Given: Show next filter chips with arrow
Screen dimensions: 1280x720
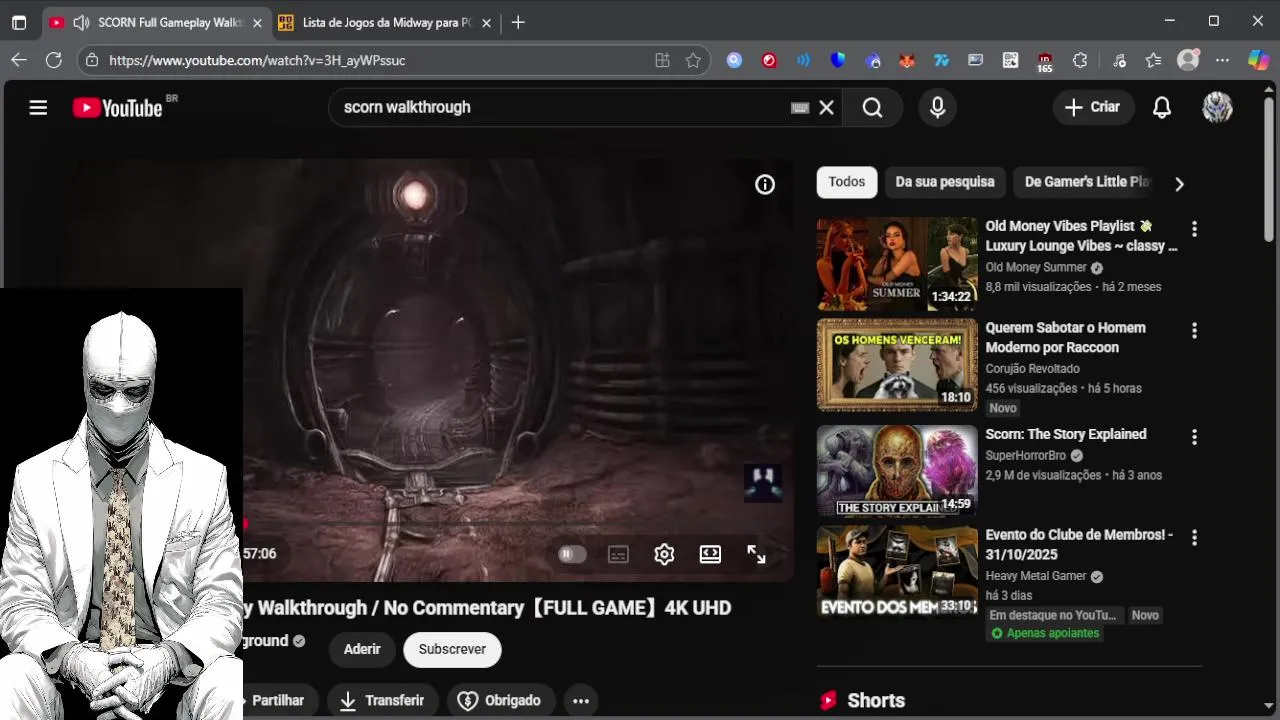Looking at the screenshot, I should click(x=1179, y=184).
